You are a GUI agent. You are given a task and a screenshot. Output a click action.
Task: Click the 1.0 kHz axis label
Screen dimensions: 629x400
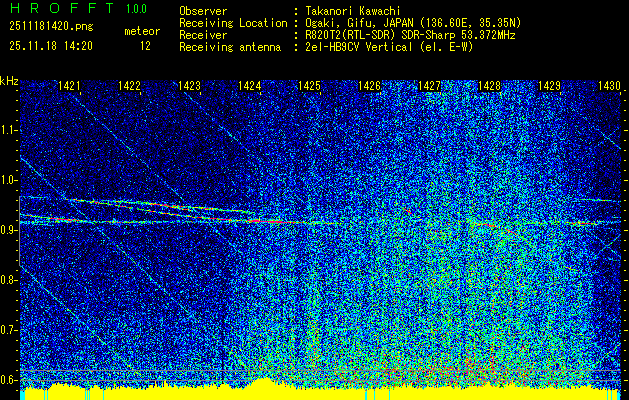8,180
